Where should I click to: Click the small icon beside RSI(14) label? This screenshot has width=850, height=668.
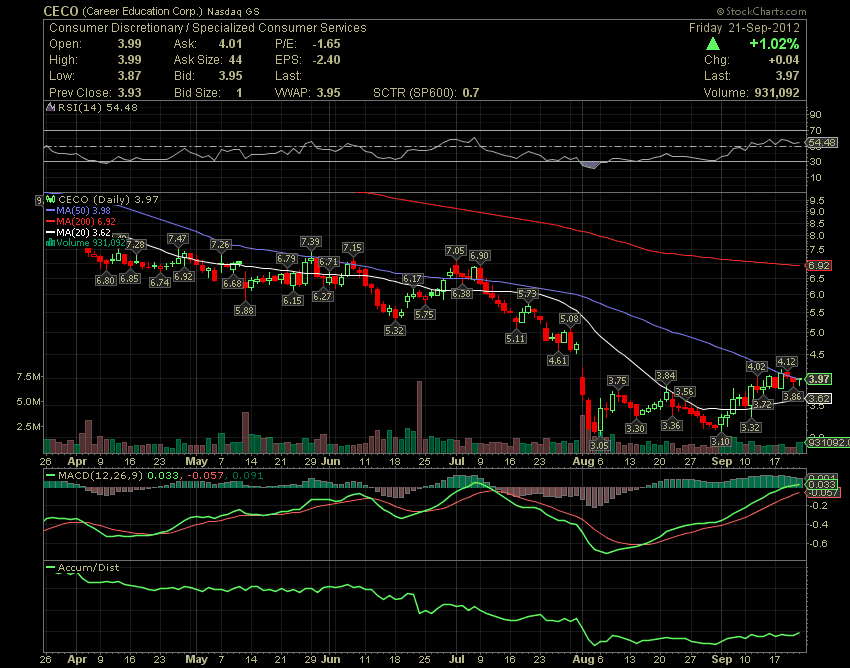pyautogui.click(x=50, y=107)
